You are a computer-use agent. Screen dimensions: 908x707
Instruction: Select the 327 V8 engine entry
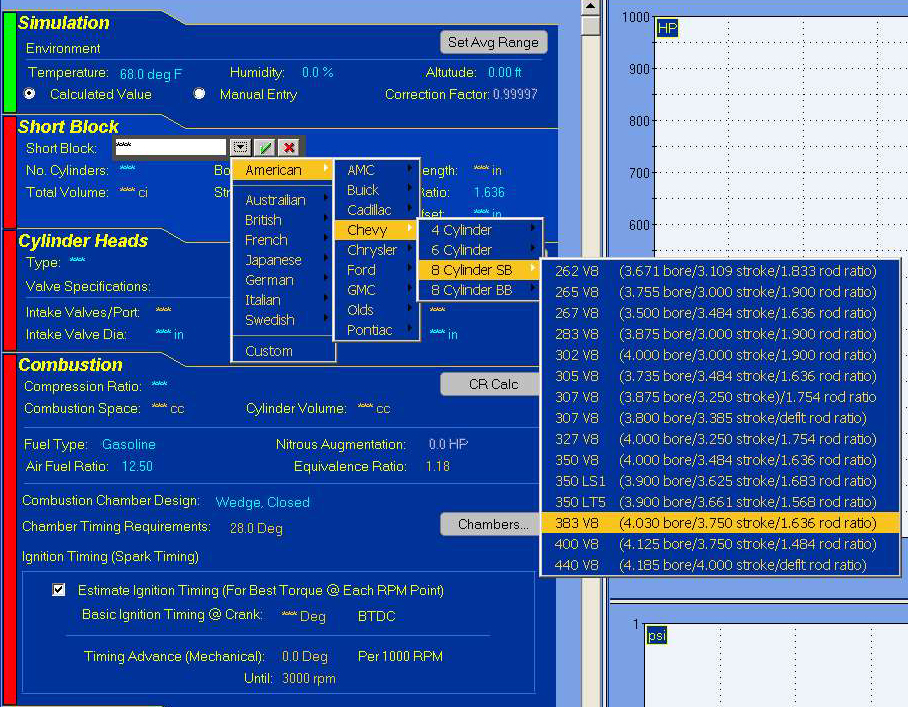click(x=720, y=439)
